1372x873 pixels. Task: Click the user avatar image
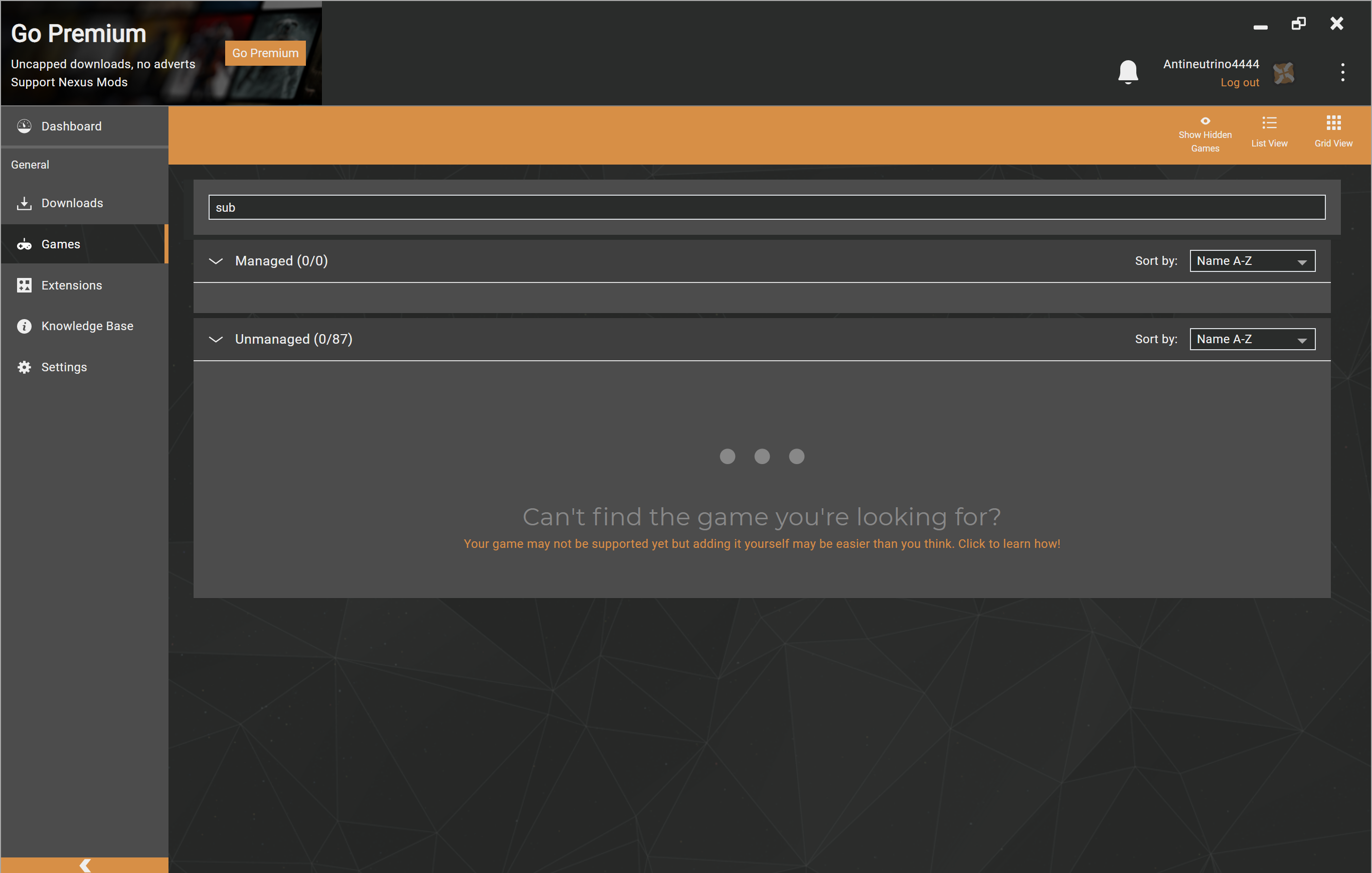pyautogui.click(x=1284, y=73)
